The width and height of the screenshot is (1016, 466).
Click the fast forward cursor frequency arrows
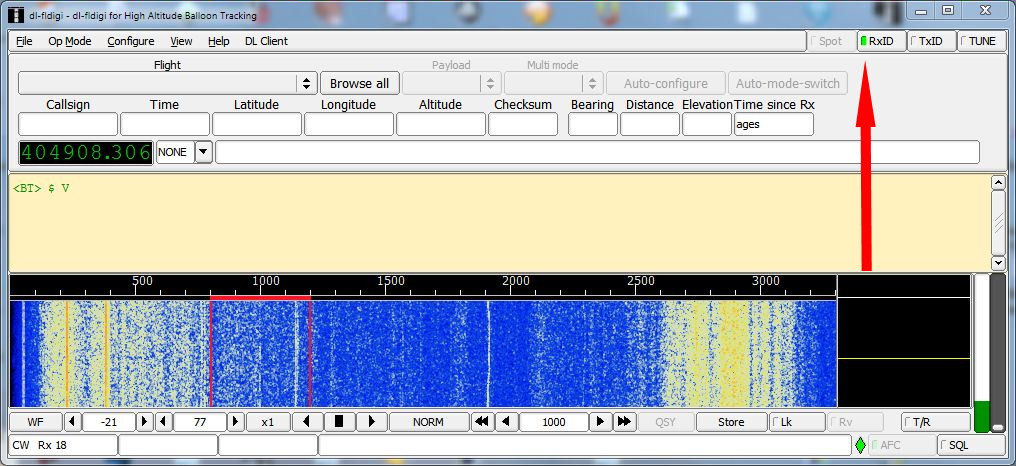pyautogui.click(x=625, y=422)
